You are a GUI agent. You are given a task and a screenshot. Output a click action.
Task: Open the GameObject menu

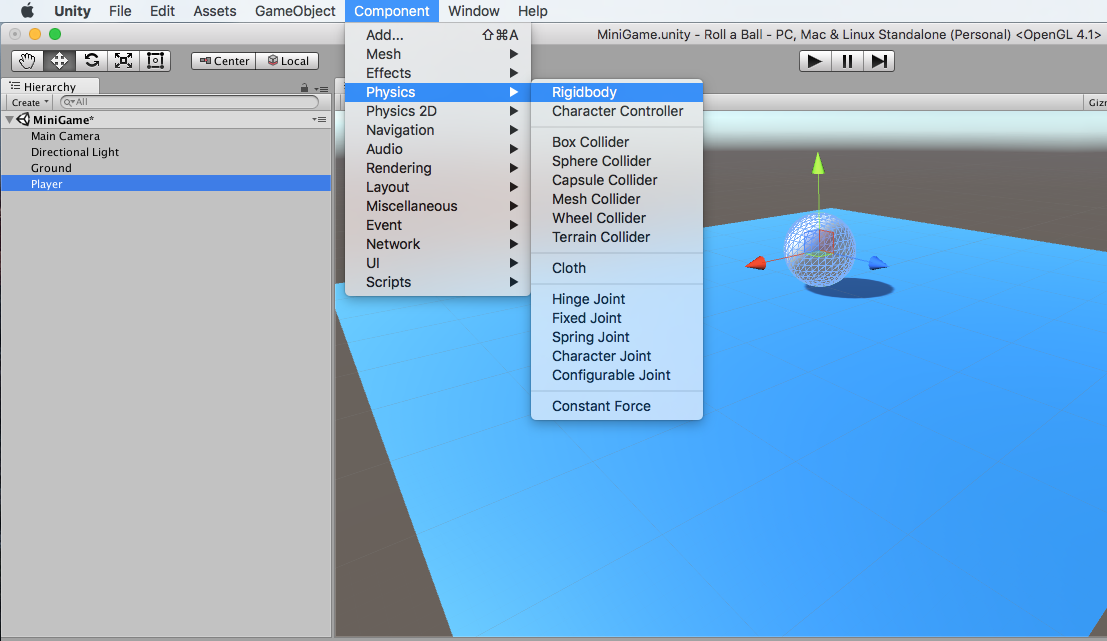point(295,11)
